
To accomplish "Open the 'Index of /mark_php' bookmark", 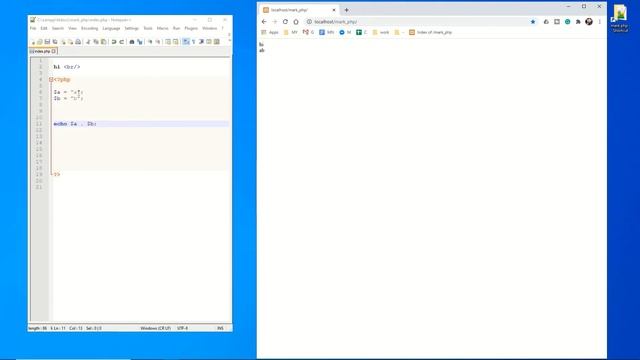I will (431, 32).
